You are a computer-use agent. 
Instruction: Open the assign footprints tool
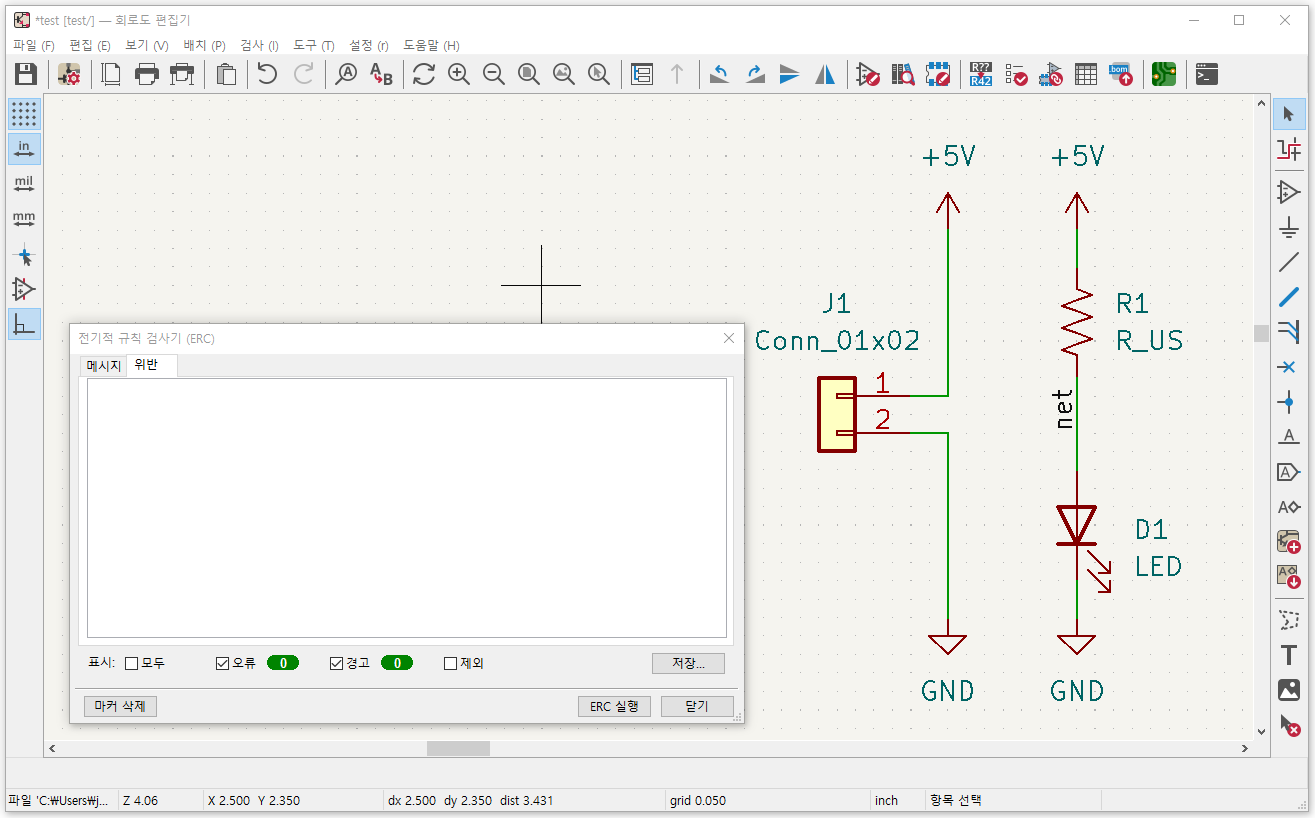tap(1051, 74)
